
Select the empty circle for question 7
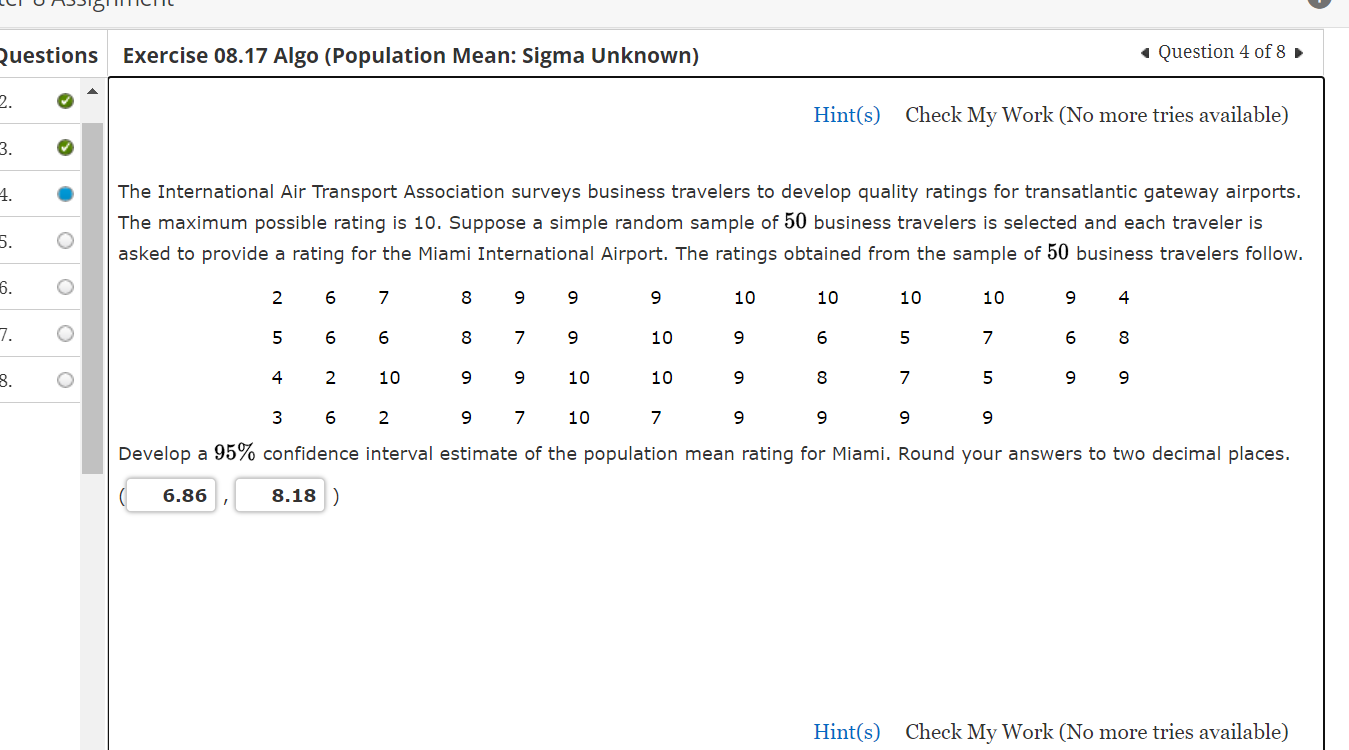coord(65,334)
